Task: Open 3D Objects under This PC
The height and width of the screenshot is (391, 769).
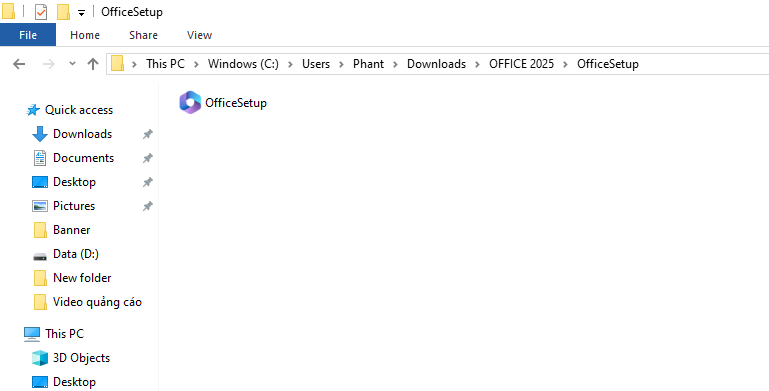Action: coord(81,358)
